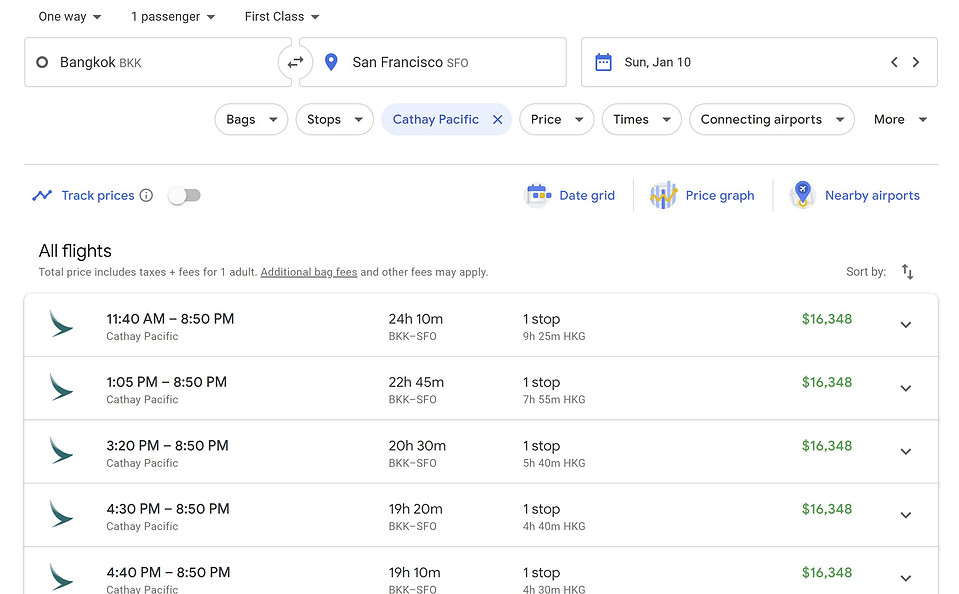959x594 pixels.
Task: Click the $16,348 price on the 4:30 PM flight
Action: coord(827,509)
